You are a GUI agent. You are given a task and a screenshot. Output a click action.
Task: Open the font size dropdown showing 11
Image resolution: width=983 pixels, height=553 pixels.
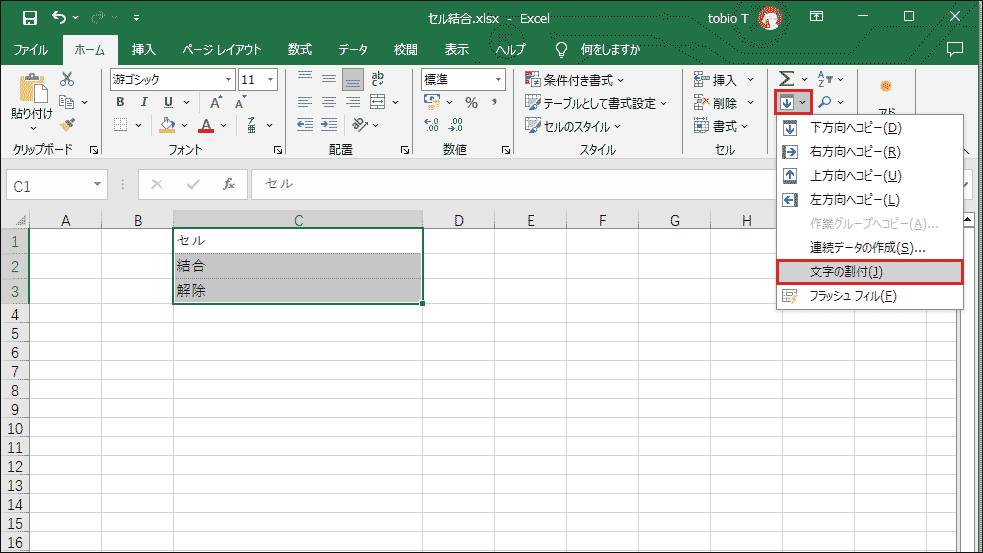point(270,80)
